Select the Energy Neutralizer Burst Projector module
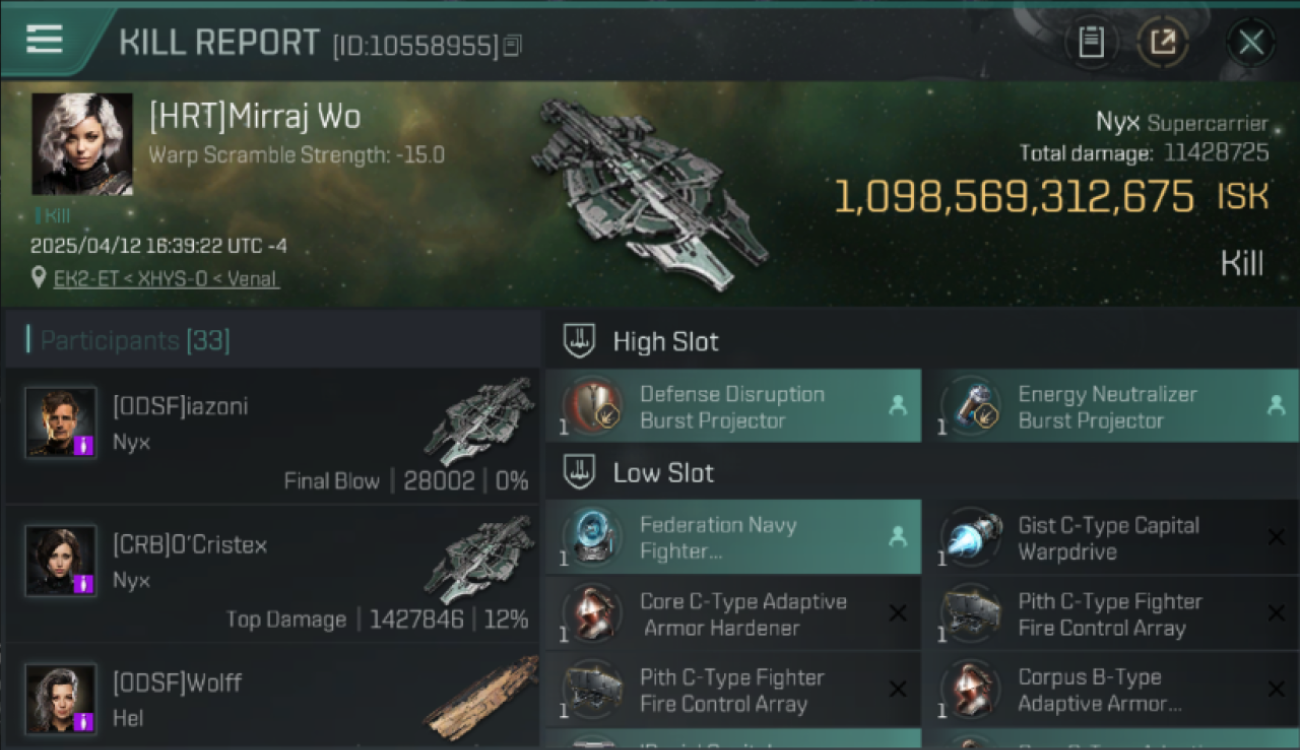This screenshot has height=750, width=1300. (1111, 407)
